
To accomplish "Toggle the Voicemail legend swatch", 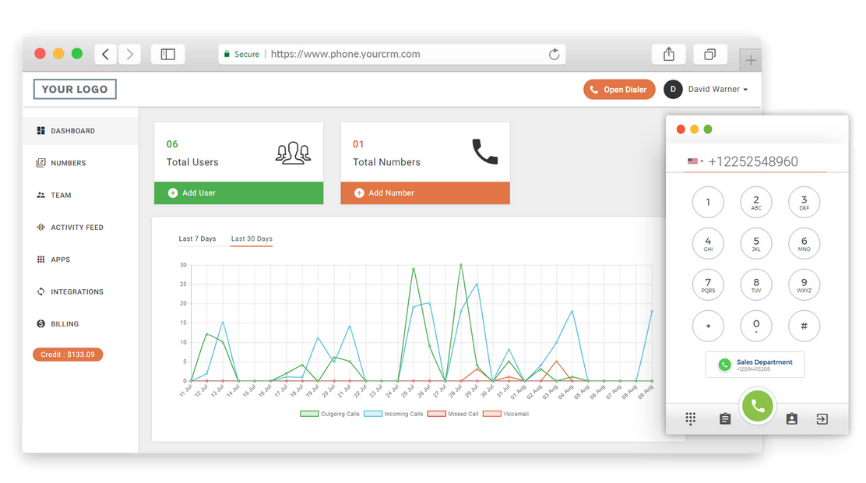I will [492, 413].
